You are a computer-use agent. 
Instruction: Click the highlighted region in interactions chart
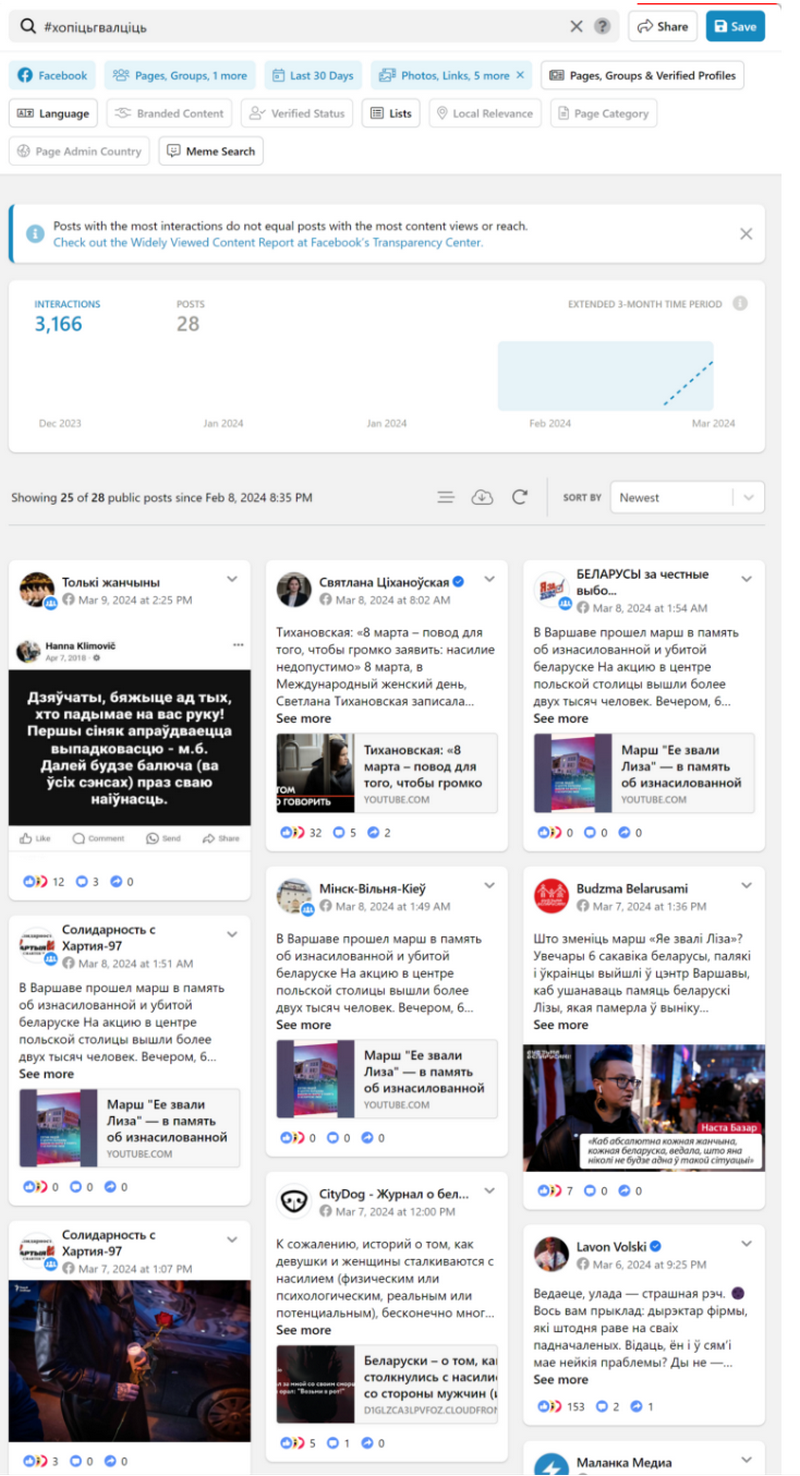coord(605,375)
